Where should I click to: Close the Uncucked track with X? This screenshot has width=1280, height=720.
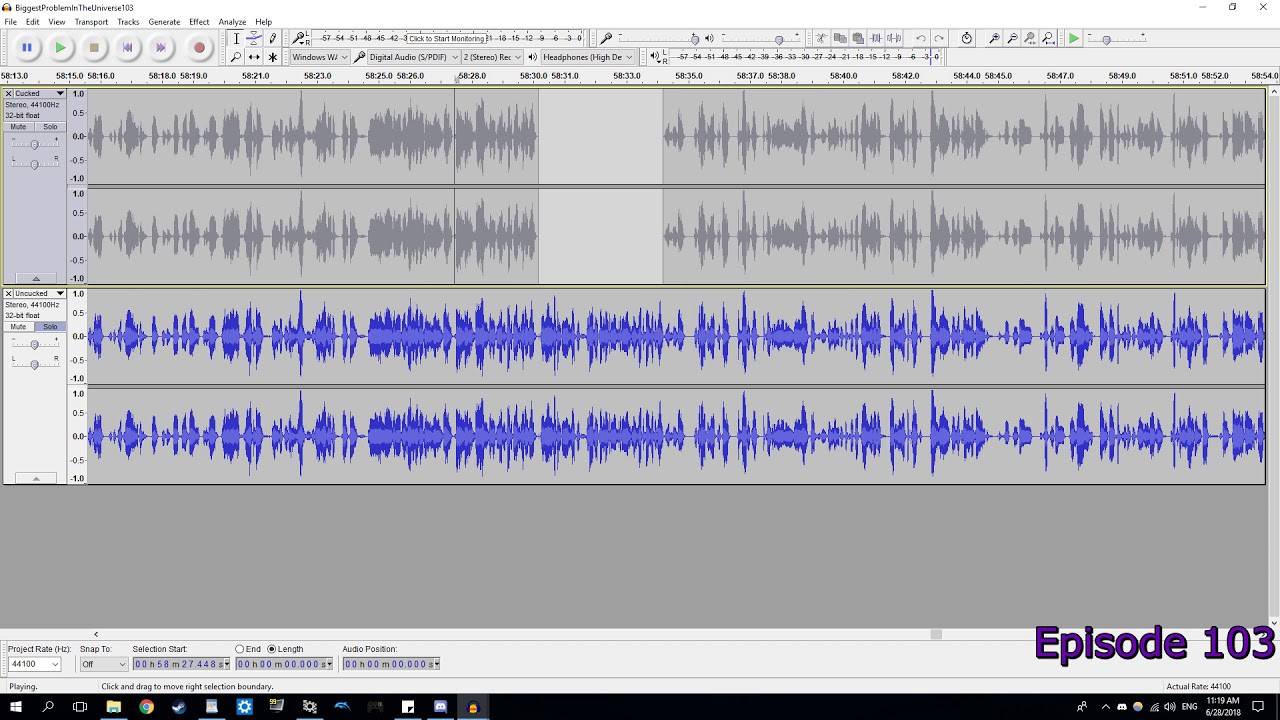(9, 294)
